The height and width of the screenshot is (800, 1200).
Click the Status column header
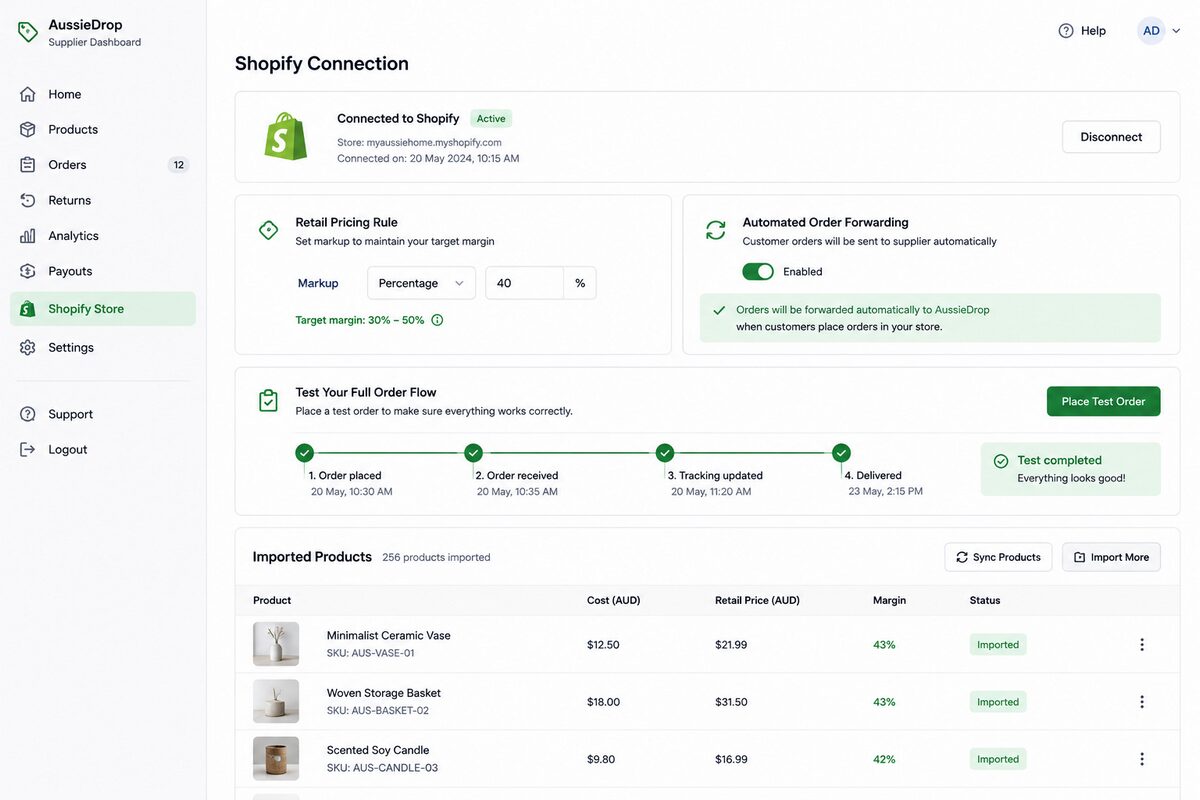coord(985,600)
